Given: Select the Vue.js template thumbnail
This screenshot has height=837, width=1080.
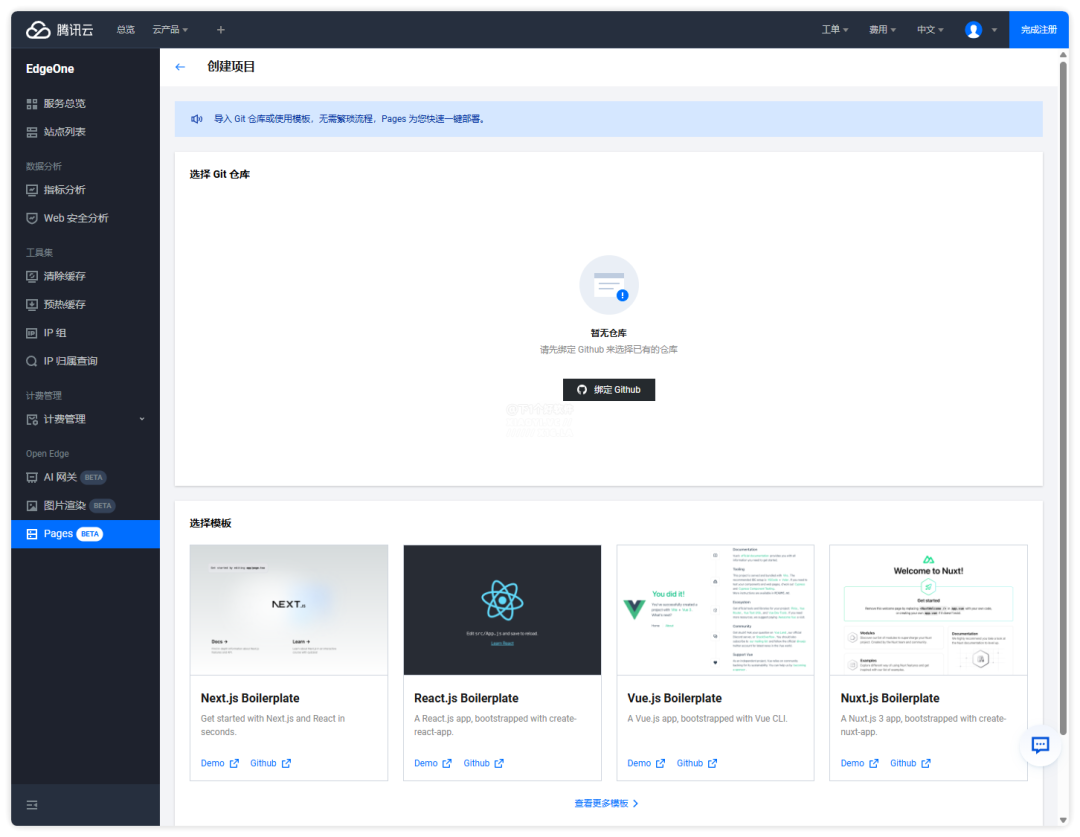Looking at the screenshot, I should coord(716,610).
